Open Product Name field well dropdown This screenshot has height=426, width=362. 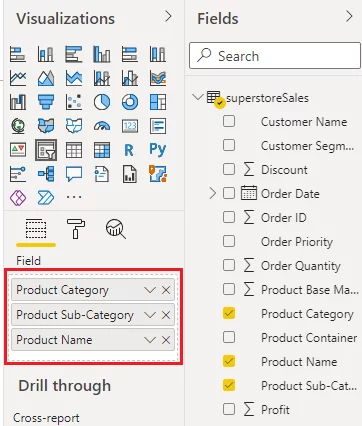pos(150,340)
